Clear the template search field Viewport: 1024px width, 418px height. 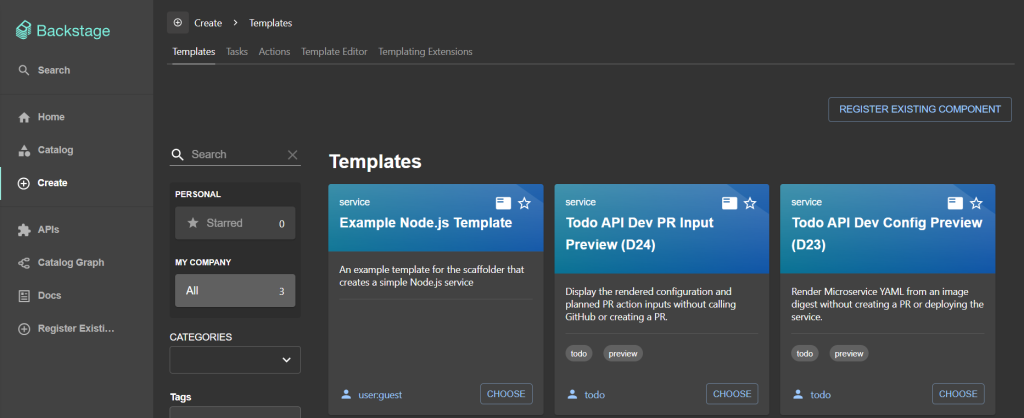click(x=293, y=155)
